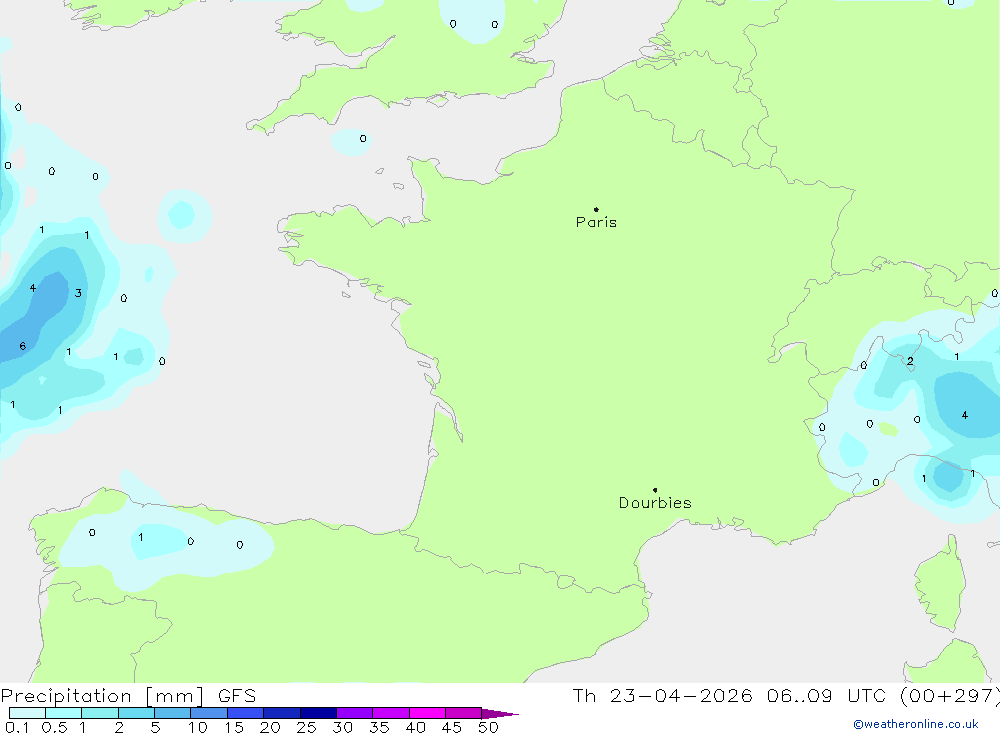
Task: Click the '6' precipitation value in Atlantic
Action: 22,346
